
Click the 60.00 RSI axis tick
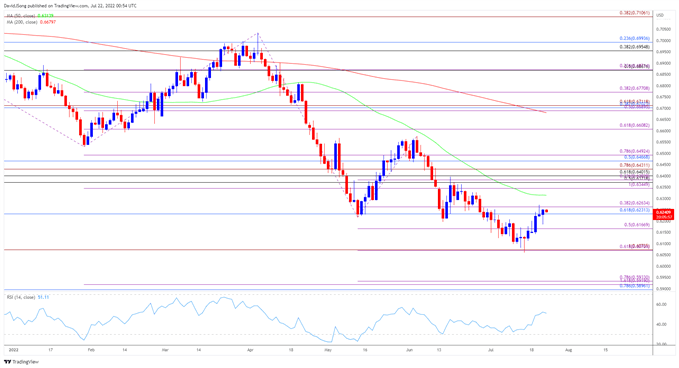pos(661,304)
